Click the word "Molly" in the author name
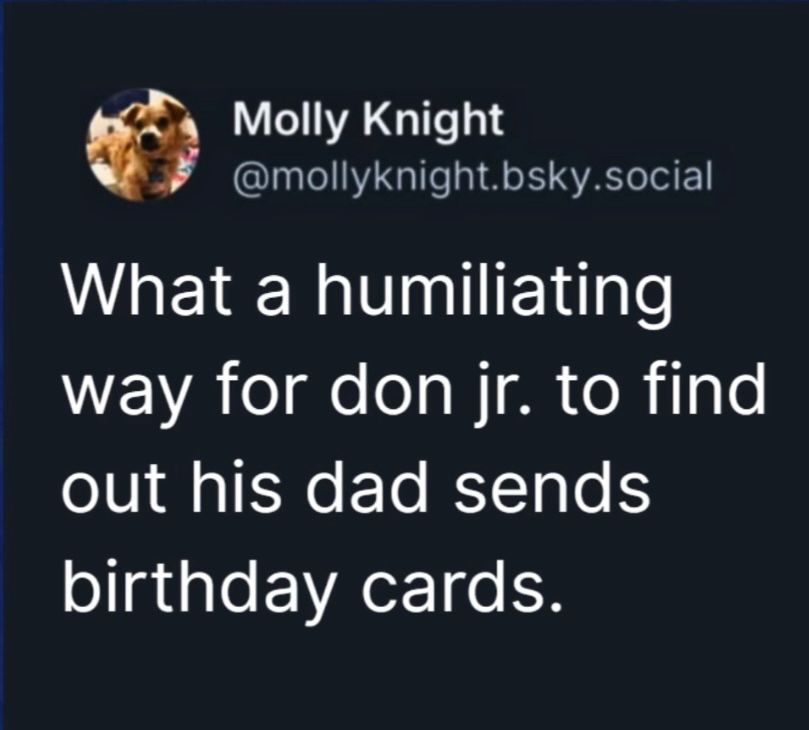Viewport: 809px width, 730px height. [x=292, y=121]
